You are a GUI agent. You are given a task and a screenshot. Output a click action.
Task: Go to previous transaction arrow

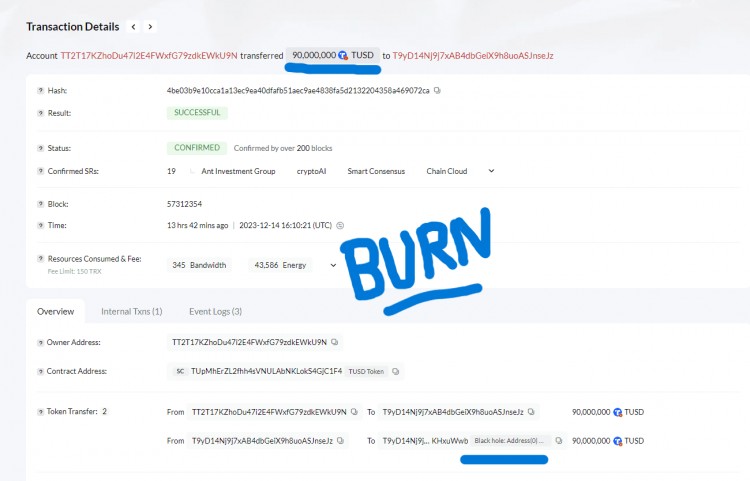pos(133,27)
